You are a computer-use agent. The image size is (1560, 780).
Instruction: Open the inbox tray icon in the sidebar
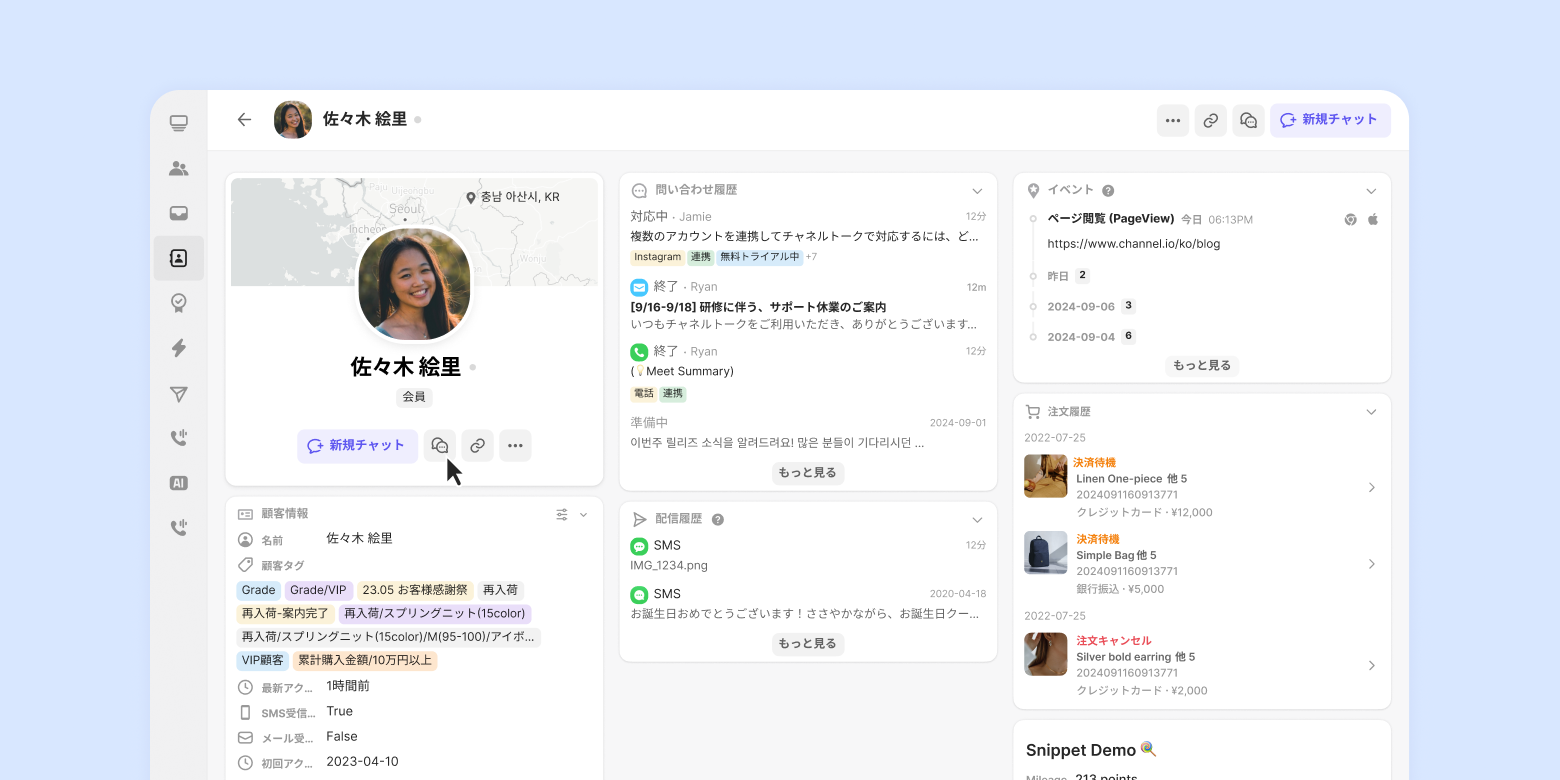click(179, 213)
